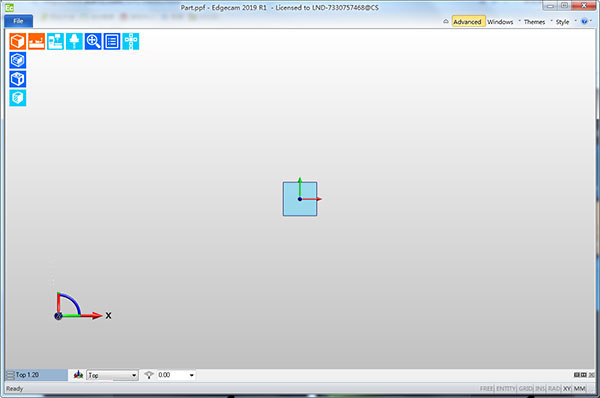This screenshot has height=398, width=600.
Task: Click the magnifier zoom icon
Action: (93, 41)
